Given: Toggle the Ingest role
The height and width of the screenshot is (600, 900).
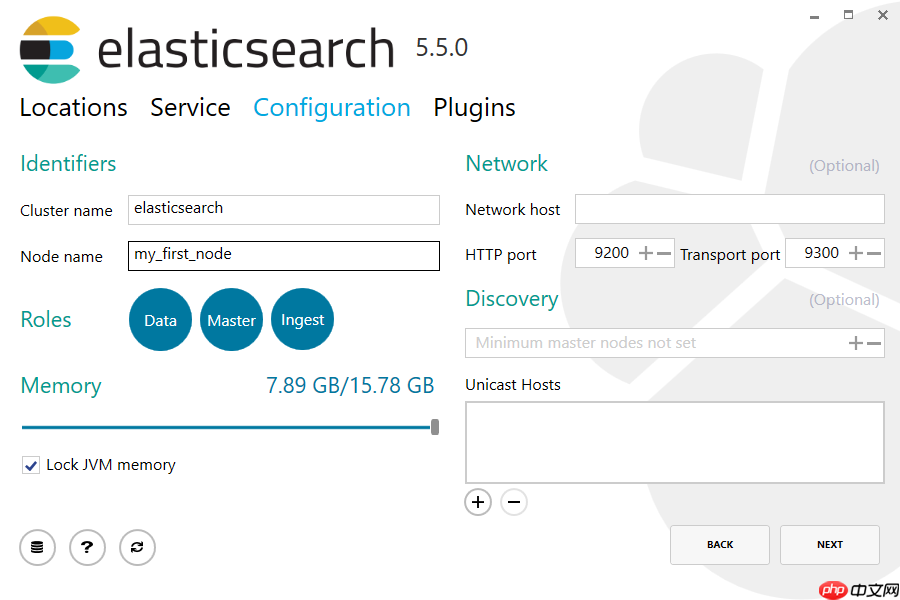Looking at the screenshot, I should click(302, 319).
